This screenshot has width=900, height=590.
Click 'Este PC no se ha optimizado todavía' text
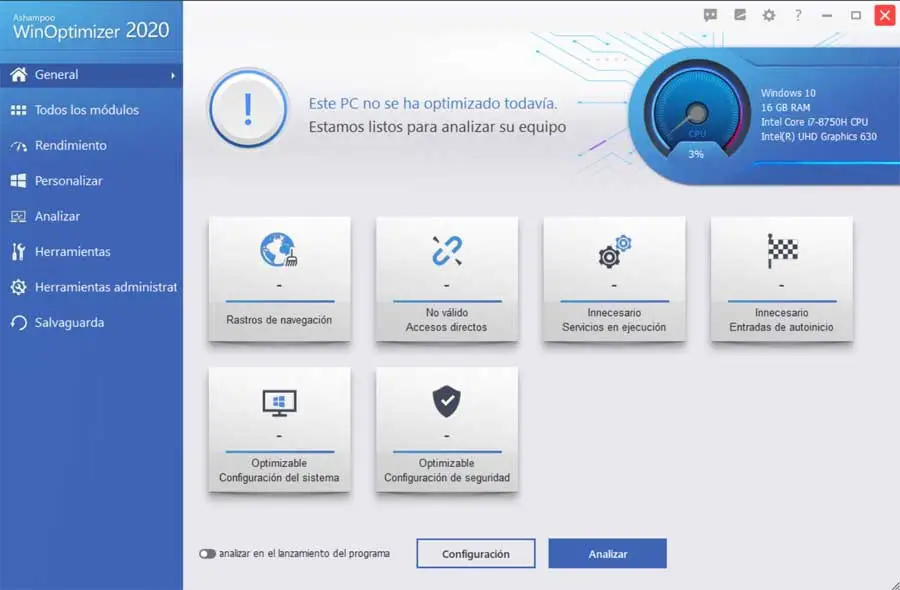(x=433, y=104)
